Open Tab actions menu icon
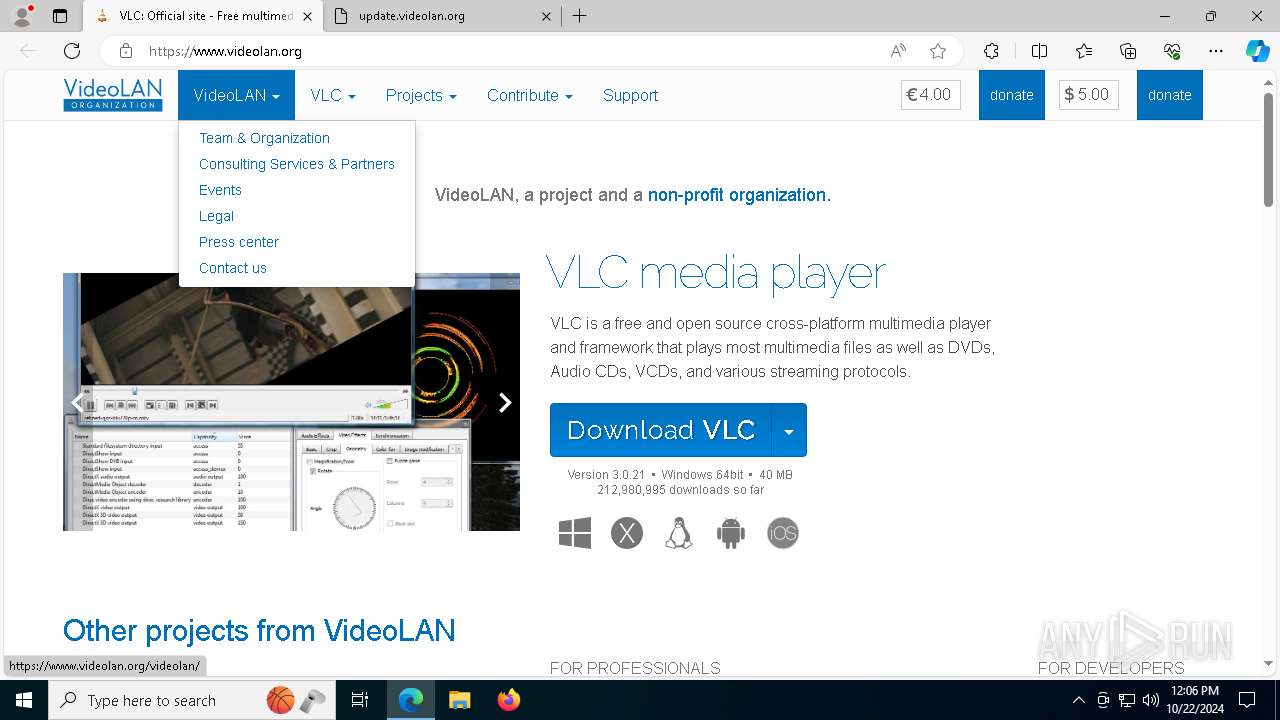Image resolution: width=1280 pixels, height=720 pixels. pyautogui.click(x=60, y=16)
